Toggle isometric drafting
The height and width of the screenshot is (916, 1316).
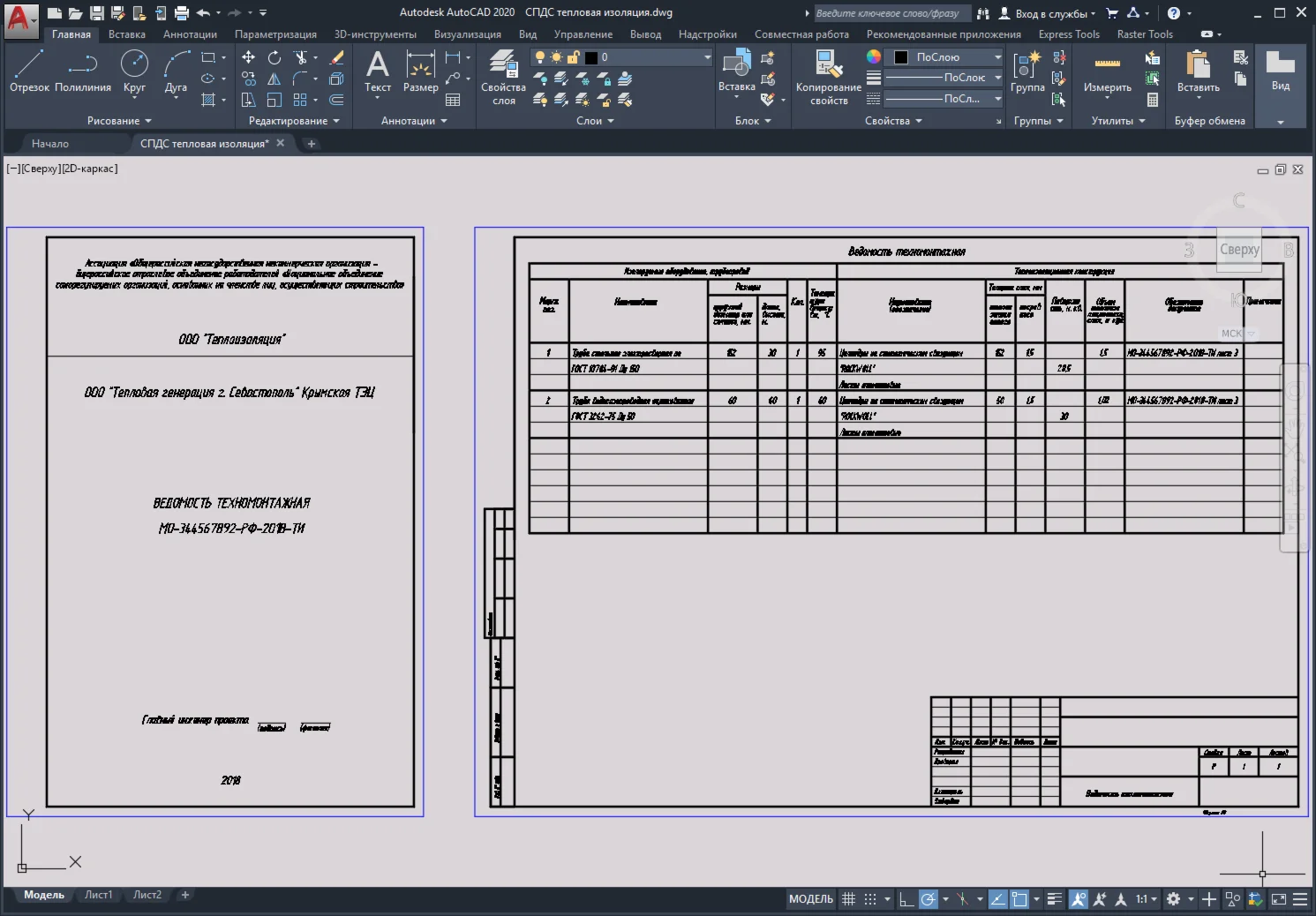962,899
